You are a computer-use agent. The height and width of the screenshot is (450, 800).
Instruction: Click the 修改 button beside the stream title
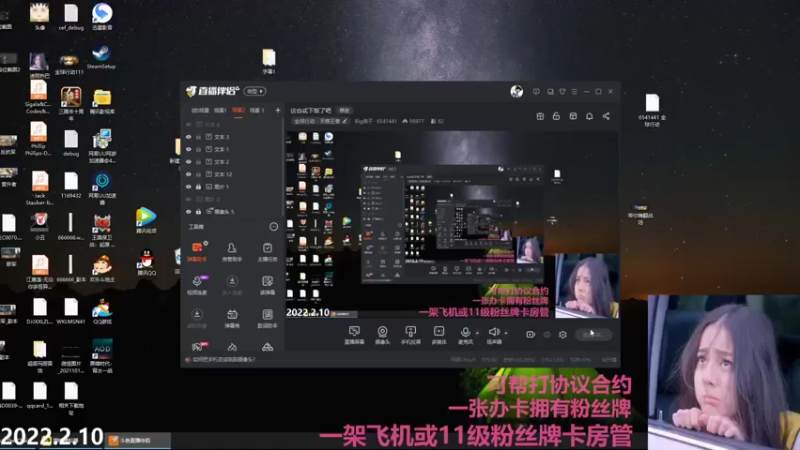344,110
